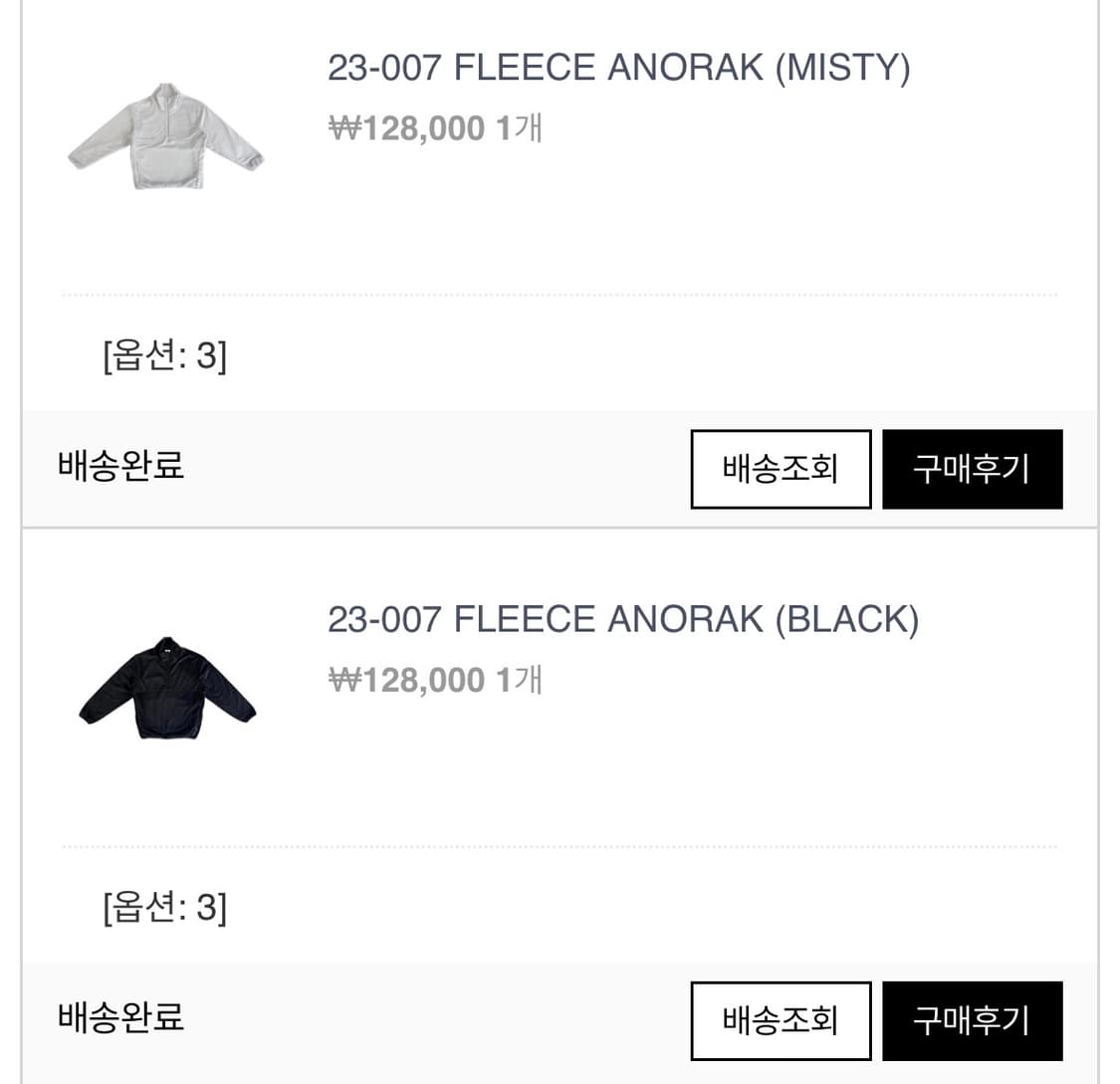The width and height of the screenshot is (1120, 1084).
Task: Open the 23-007 FLEECE ANORAK (BLACK) title link
Action: point(622,619)
